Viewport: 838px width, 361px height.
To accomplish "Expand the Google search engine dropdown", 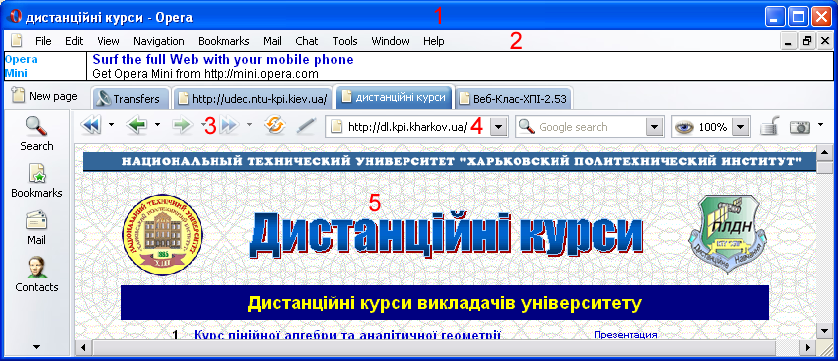I will click(x=654, y=127).
